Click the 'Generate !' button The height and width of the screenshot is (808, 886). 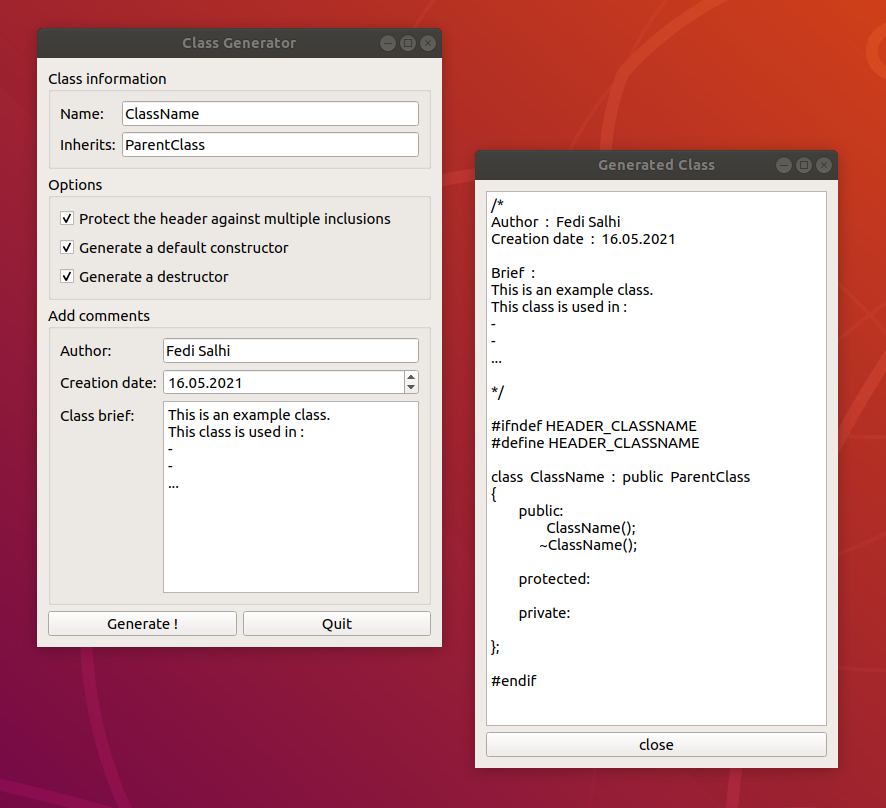point(142,624)
